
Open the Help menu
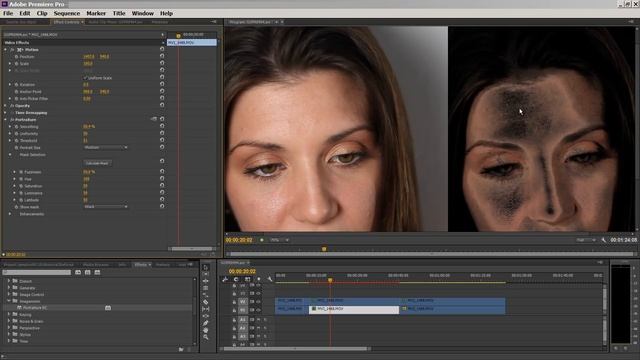tap(166, 13)
